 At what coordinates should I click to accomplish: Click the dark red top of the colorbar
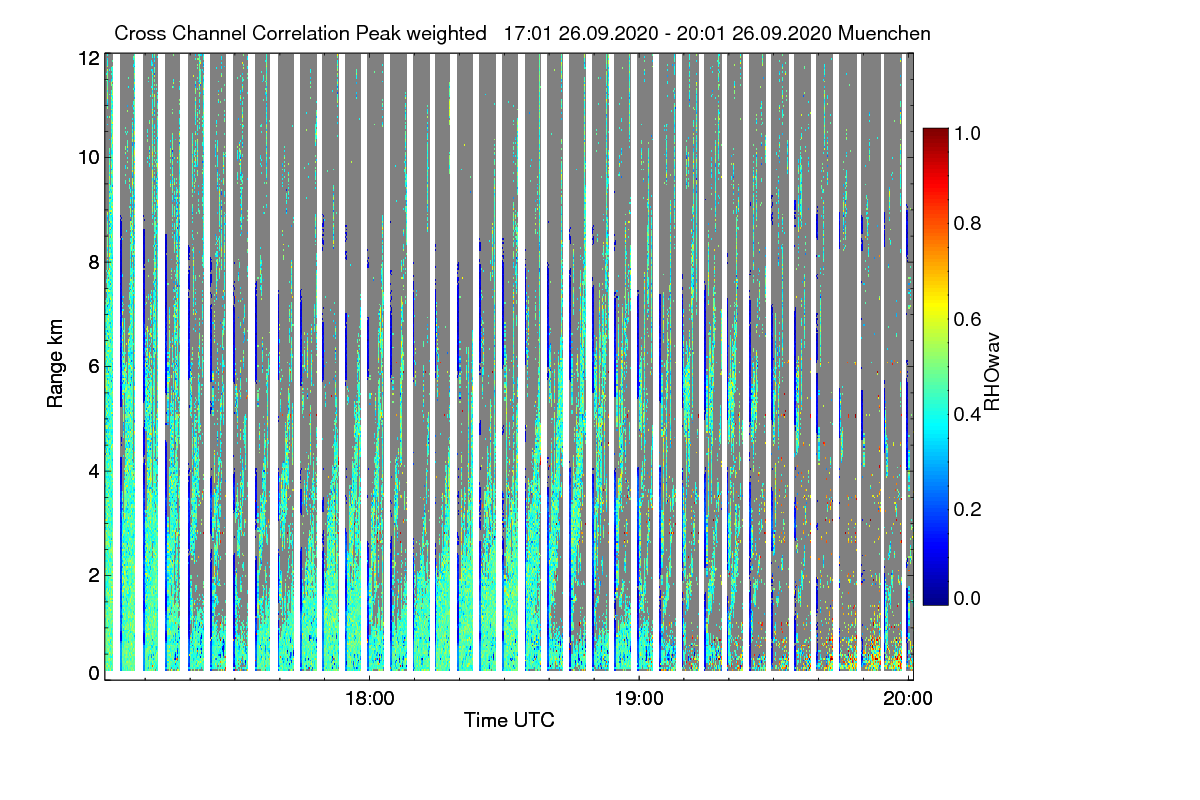935,135
